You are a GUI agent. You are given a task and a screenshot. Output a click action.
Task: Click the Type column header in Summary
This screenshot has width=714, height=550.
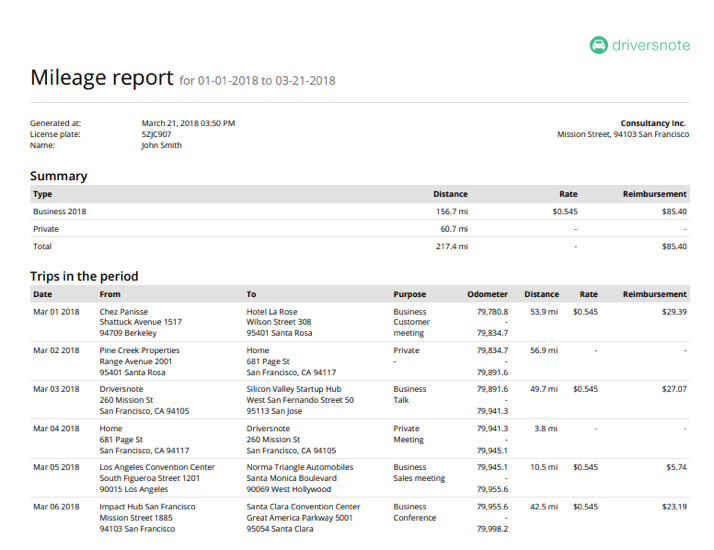42,194
